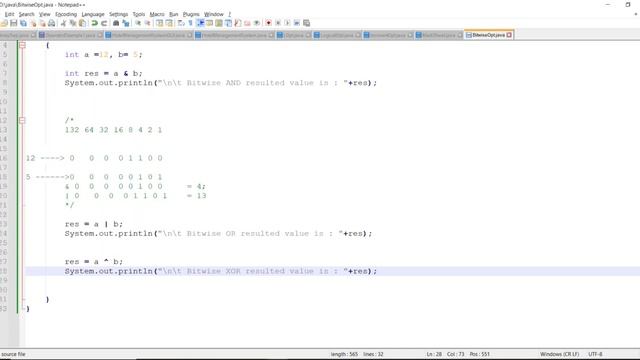This screenshot has height=360, width=640.
Task: Toggle synchronized horizontal scrolling icon
Action: 169,23
